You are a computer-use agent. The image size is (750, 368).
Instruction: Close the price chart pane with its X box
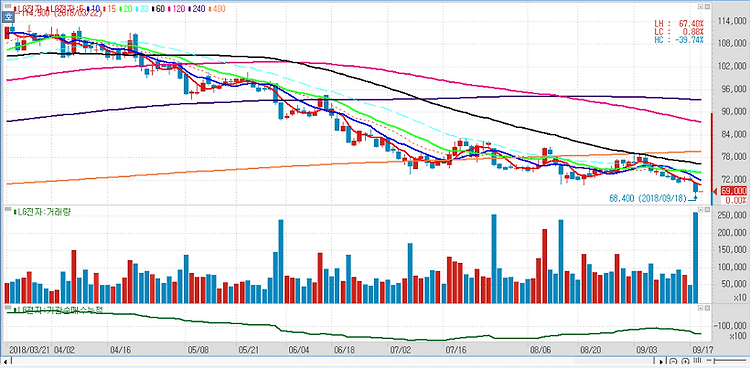(707, 7)
